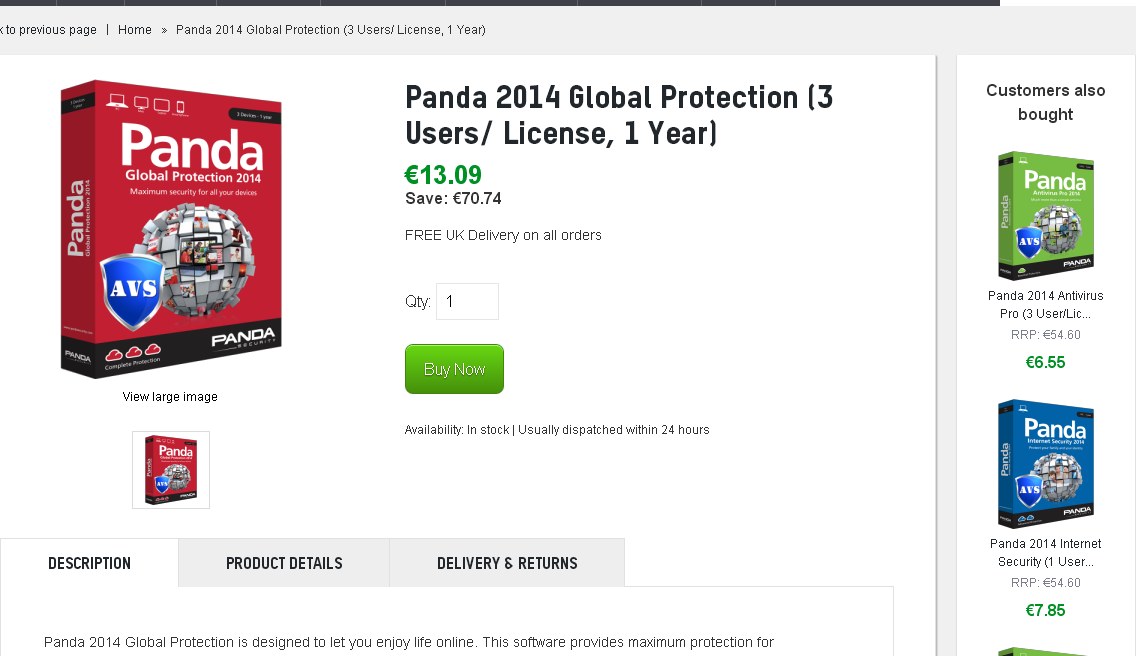Open the Delivery & Returns tab
The height and width of the screenshot is (656, 1136).
pyautogui.click(x=506, y=562)
